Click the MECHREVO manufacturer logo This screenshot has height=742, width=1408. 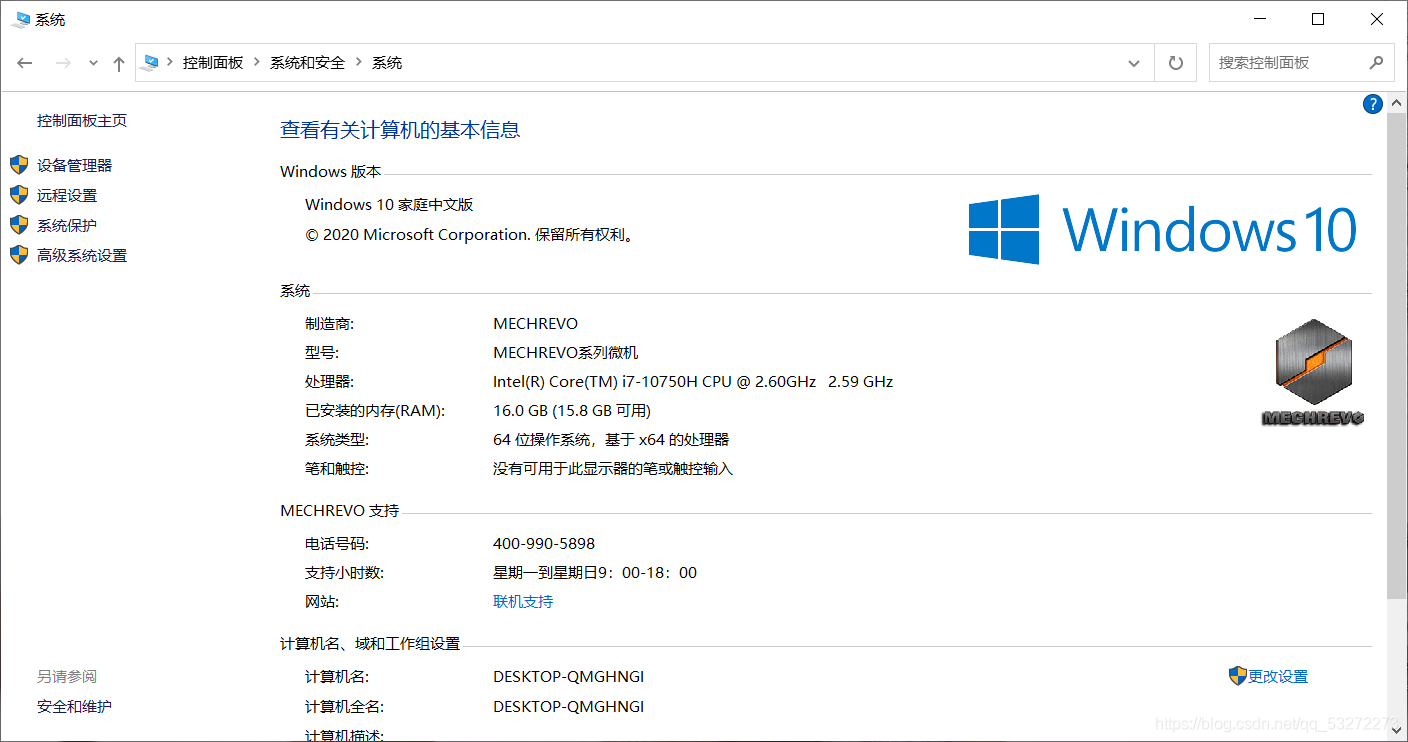[1313, 373]
